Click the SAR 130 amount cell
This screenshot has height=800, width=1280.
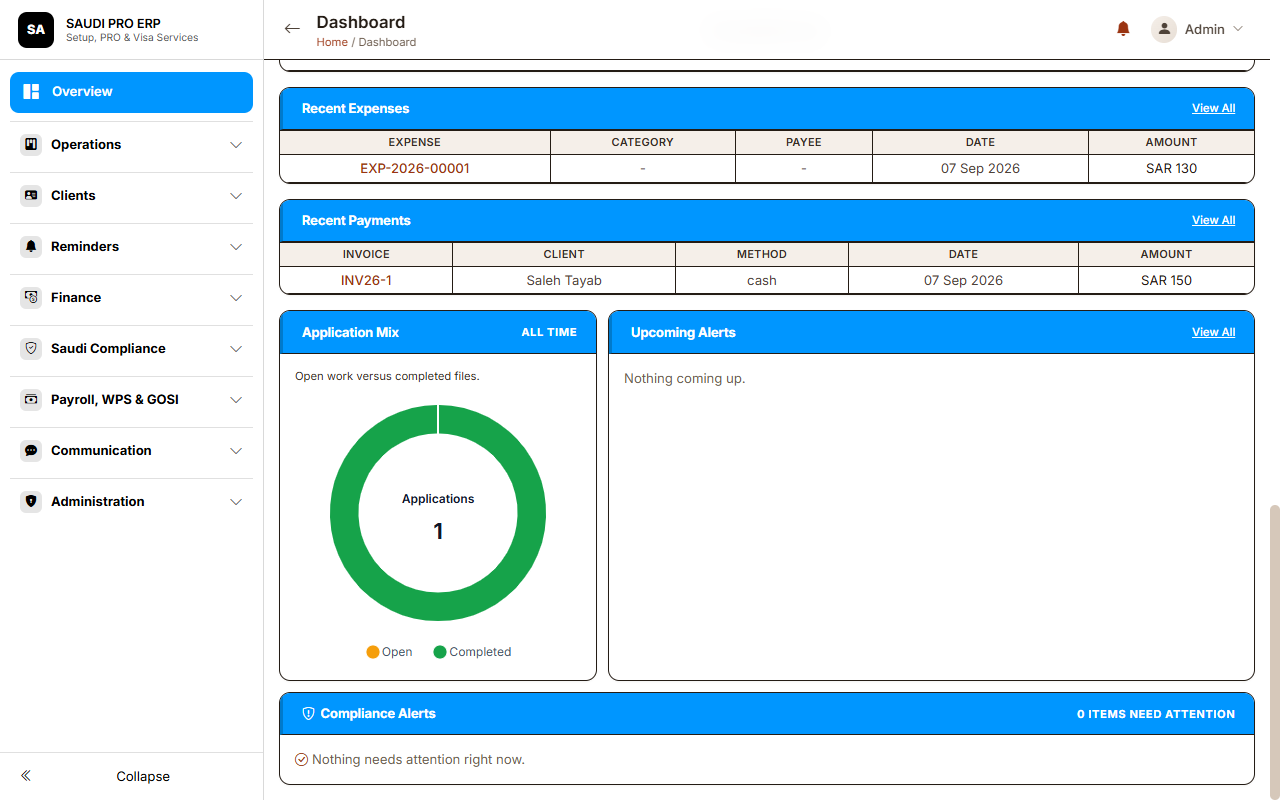tap(1171, 169)
